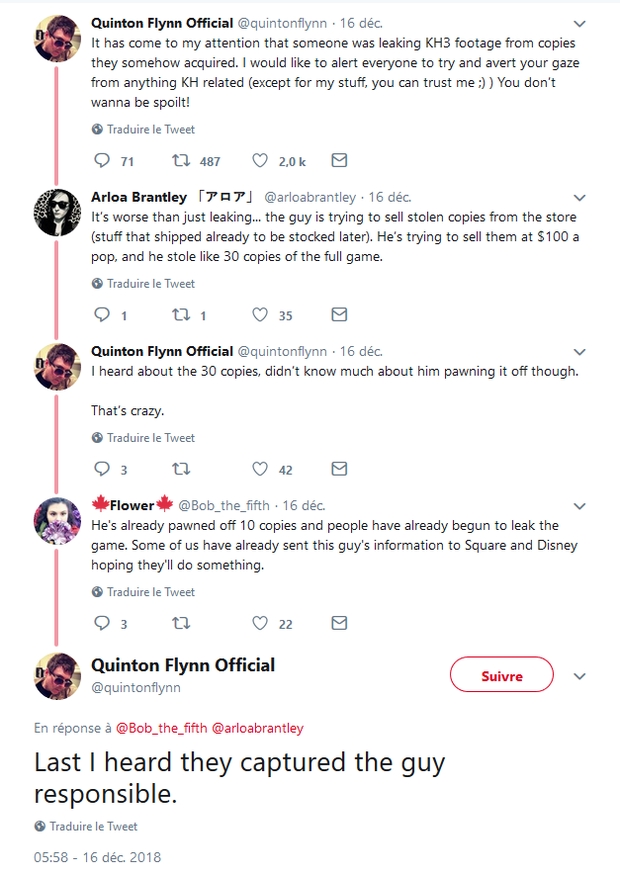620x875 pixels.
Task: Share Flower's tweet via envelope icon
Action: pos(339,623)
